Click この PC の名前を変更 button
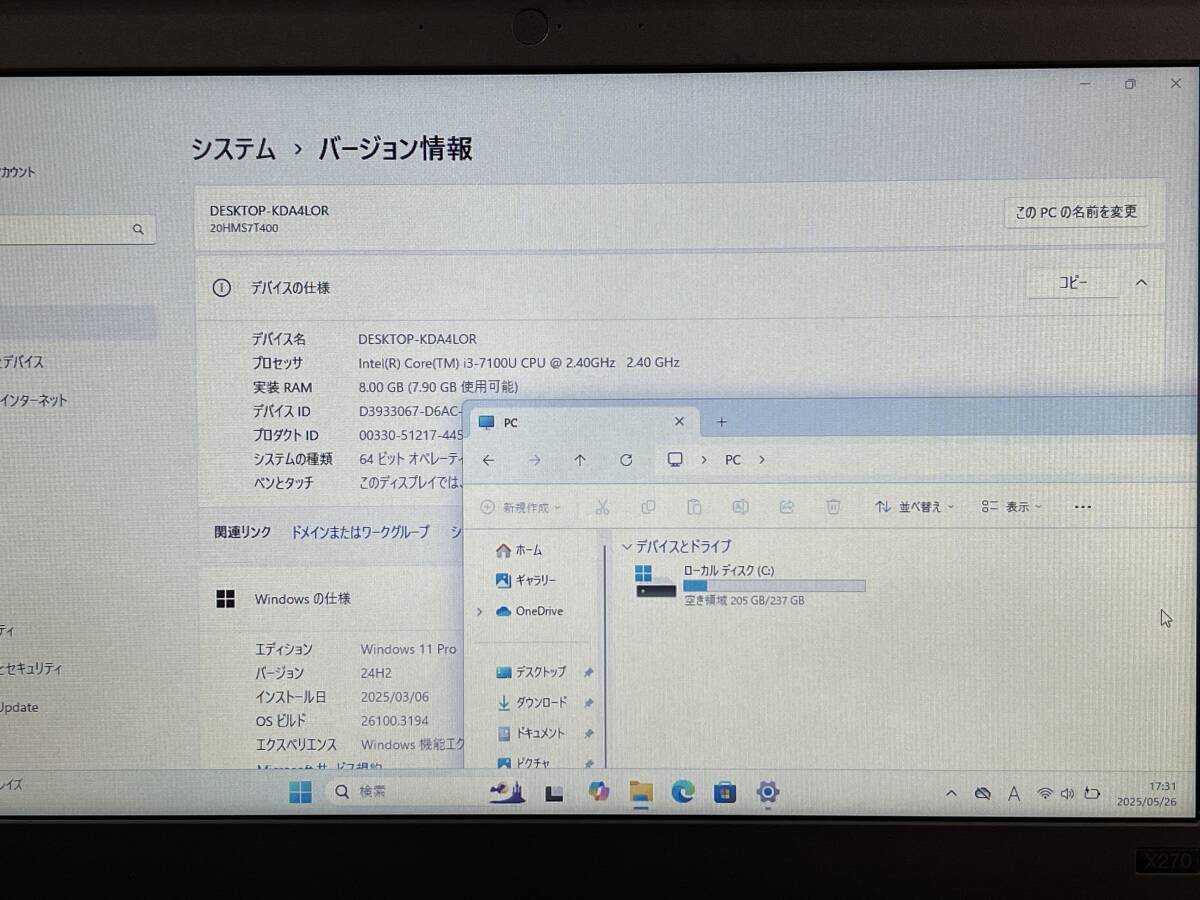 tap(1076, 212)
